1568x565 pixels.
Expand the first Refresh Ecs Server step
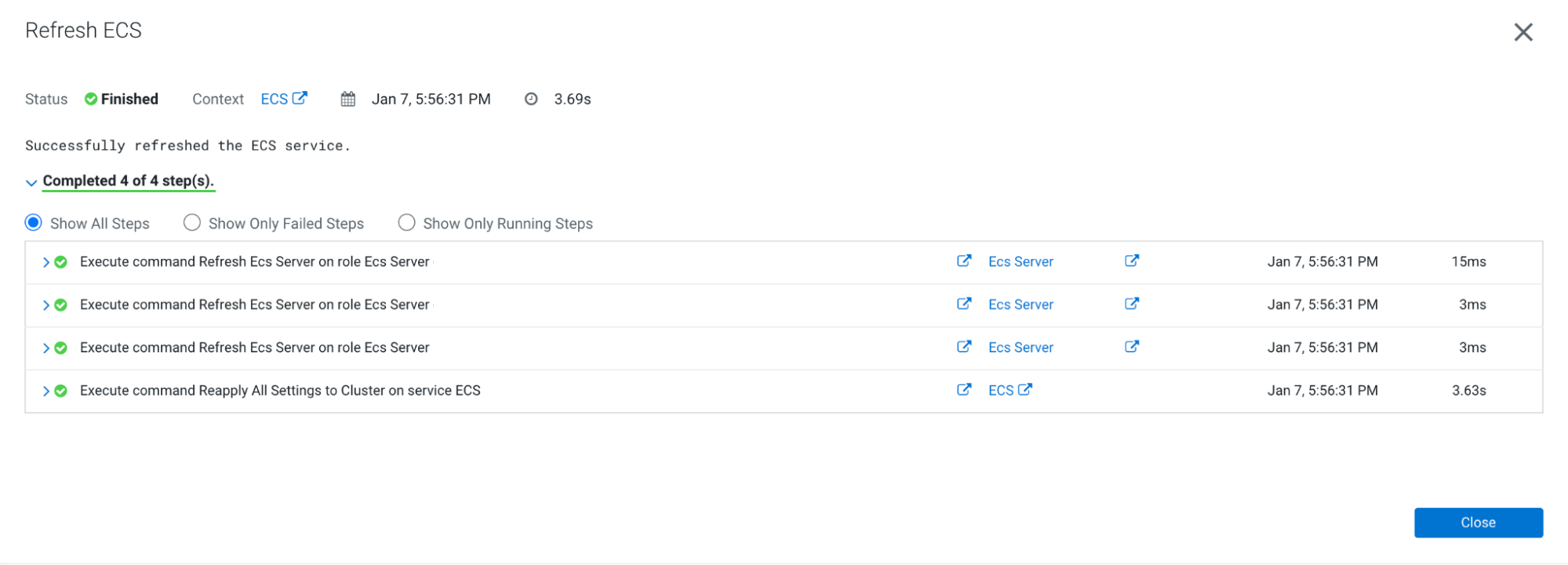click(x=46, y=262)
